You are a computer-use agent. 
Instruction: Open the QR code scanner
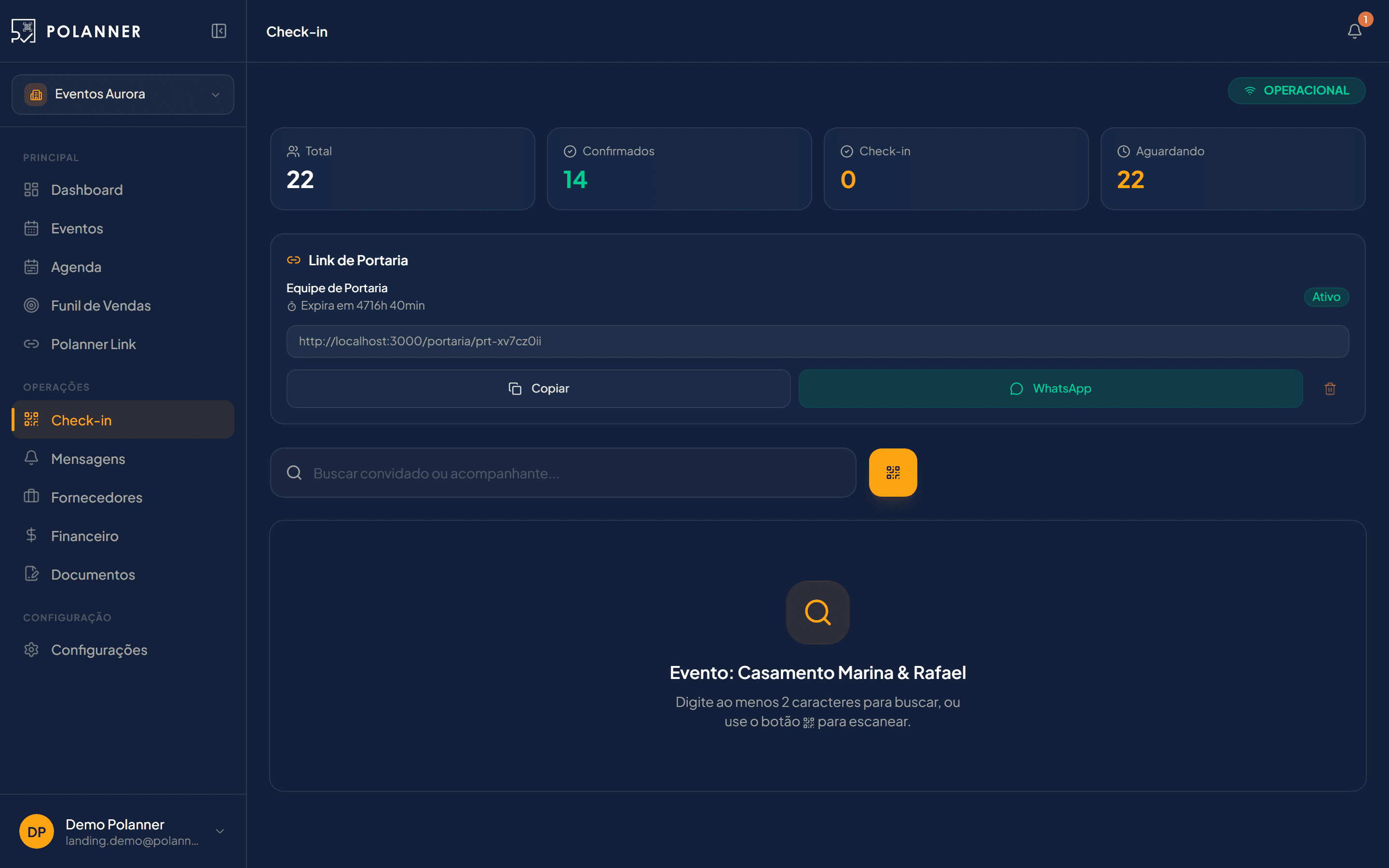click(x=893, y=473)
